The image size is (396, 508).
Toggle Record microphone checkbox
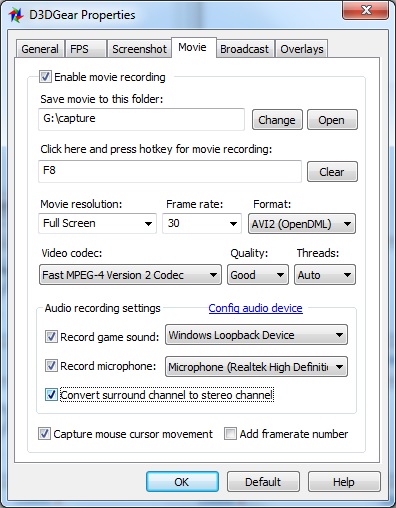[x=51, y=366]
